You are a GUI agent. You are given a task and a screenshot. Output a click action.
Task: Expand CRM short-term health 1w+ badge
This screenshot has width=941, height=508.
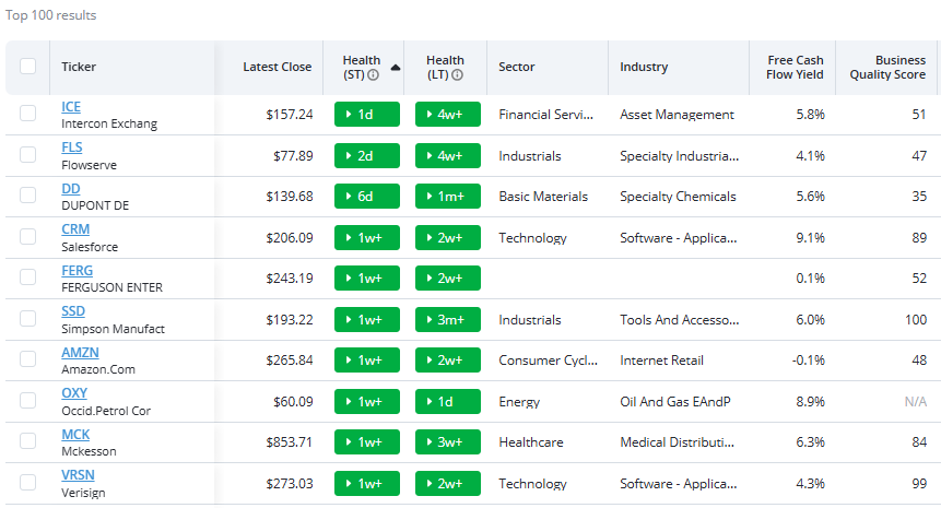click(367, 238)
